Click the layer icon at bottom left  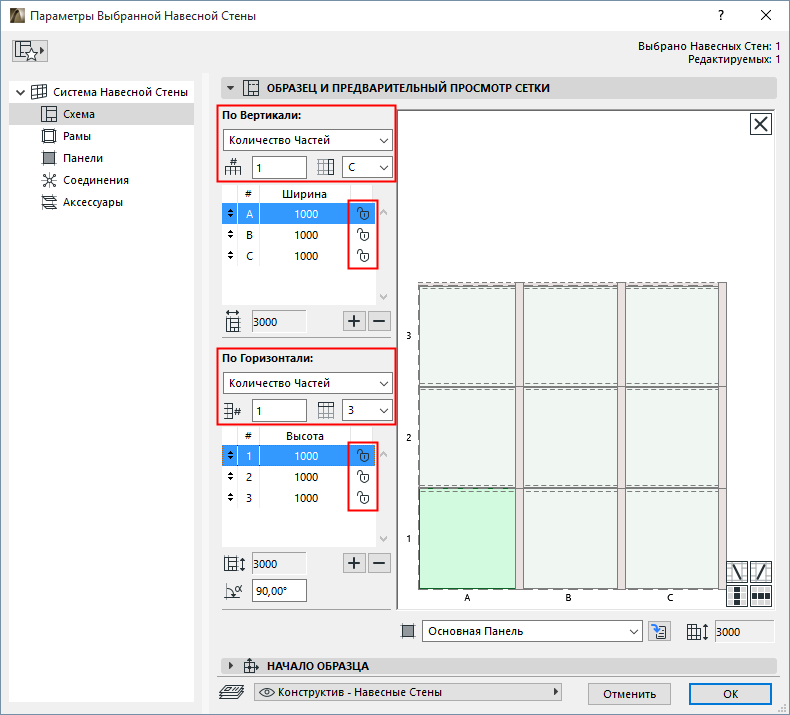coord(232,692)
